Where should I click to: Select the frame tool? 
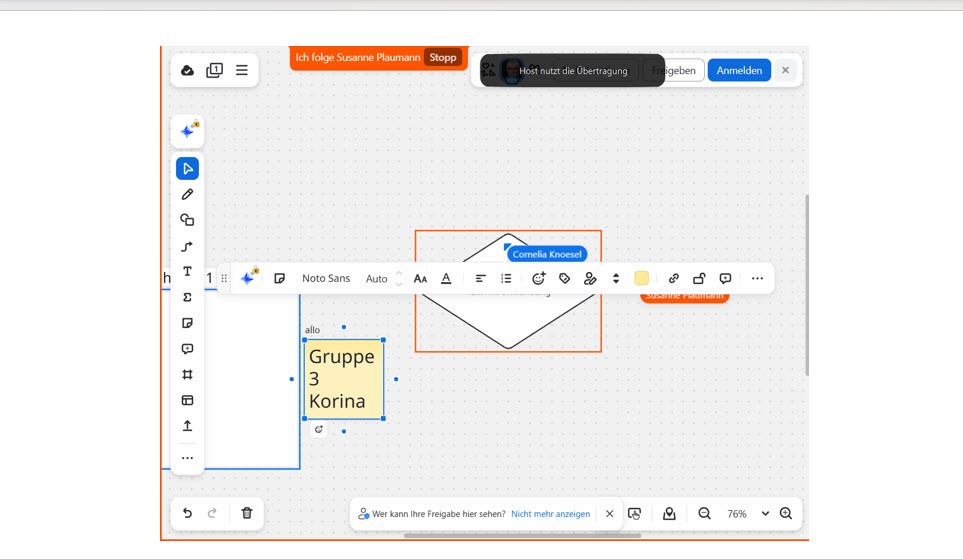(187, 375)
